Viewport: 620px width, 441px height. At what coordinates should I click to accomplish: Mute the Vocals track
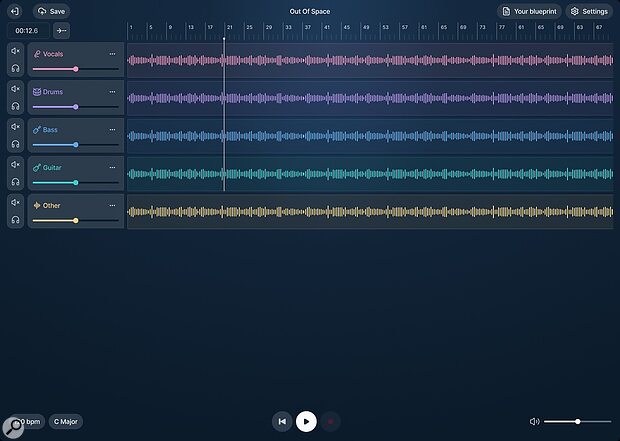pos(15,50)
